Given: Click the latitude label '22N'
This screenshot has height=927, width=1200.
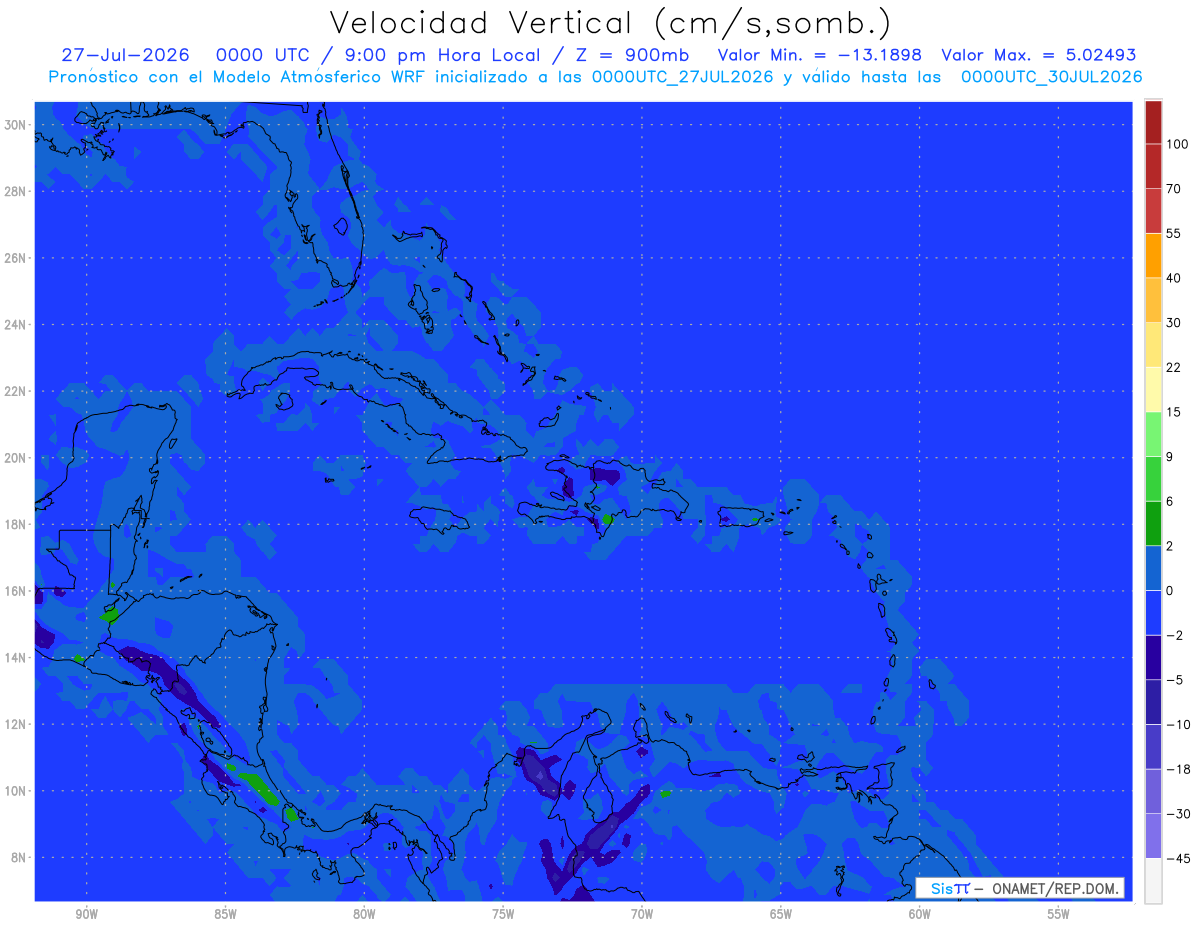Looking at the screenshot, I should point(17,391).
